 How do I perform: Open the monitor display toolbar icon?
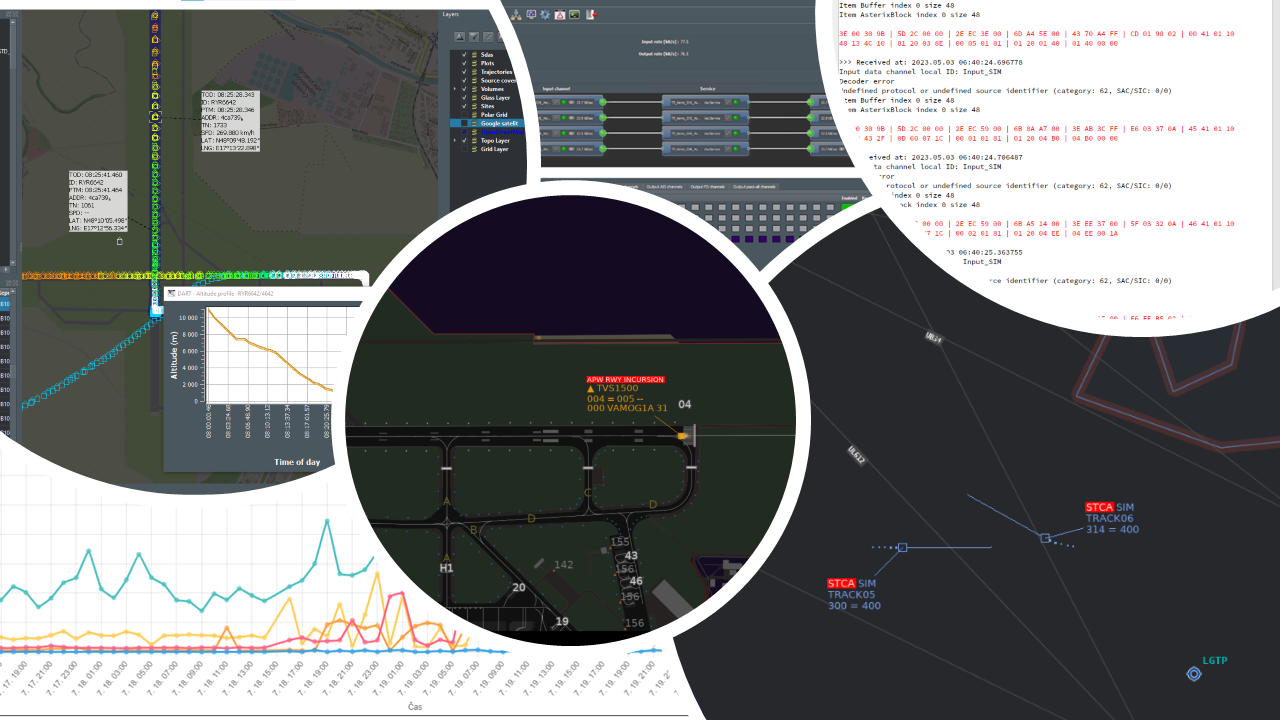(x=531, y=15)
